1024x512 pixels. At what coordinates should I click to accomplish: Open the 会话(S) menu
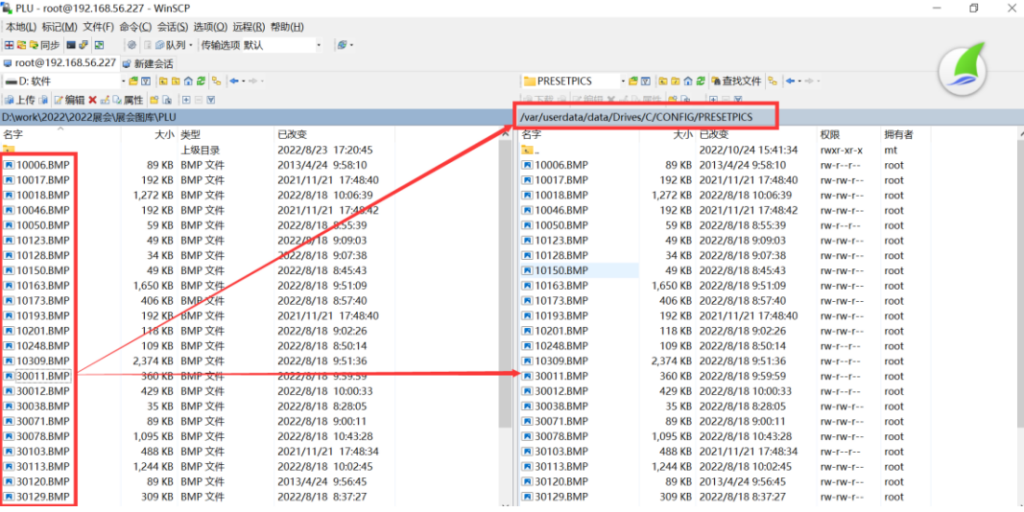point(173,27)
